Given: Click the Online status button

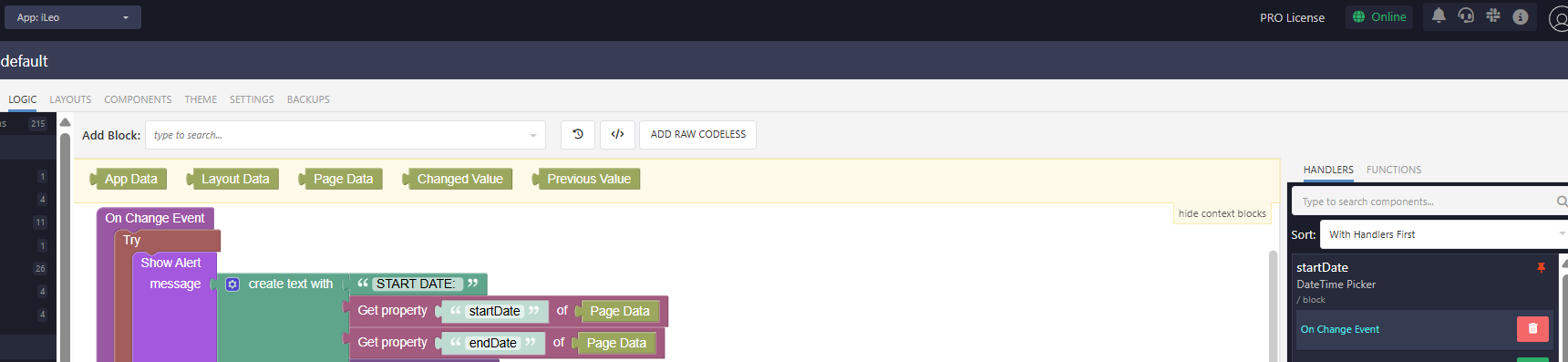Looking at the screenshot, I should [x=1378, y=16].
